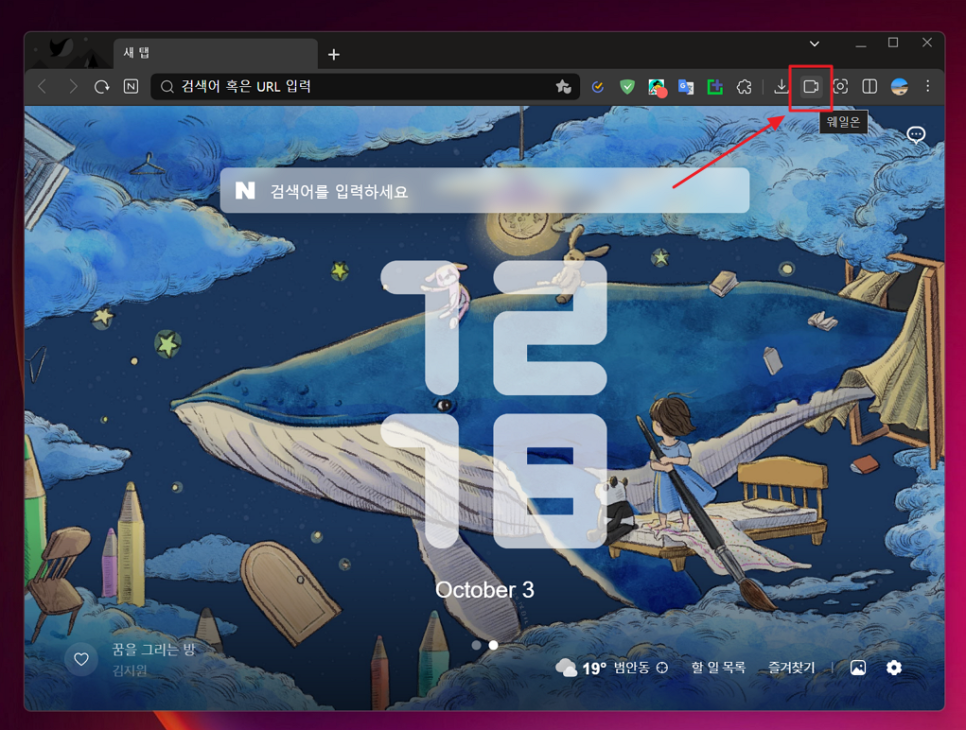The height and width of the screenshot is (730, 966).
Task: Click the large 12 18 clock
Action: [495, 404]
